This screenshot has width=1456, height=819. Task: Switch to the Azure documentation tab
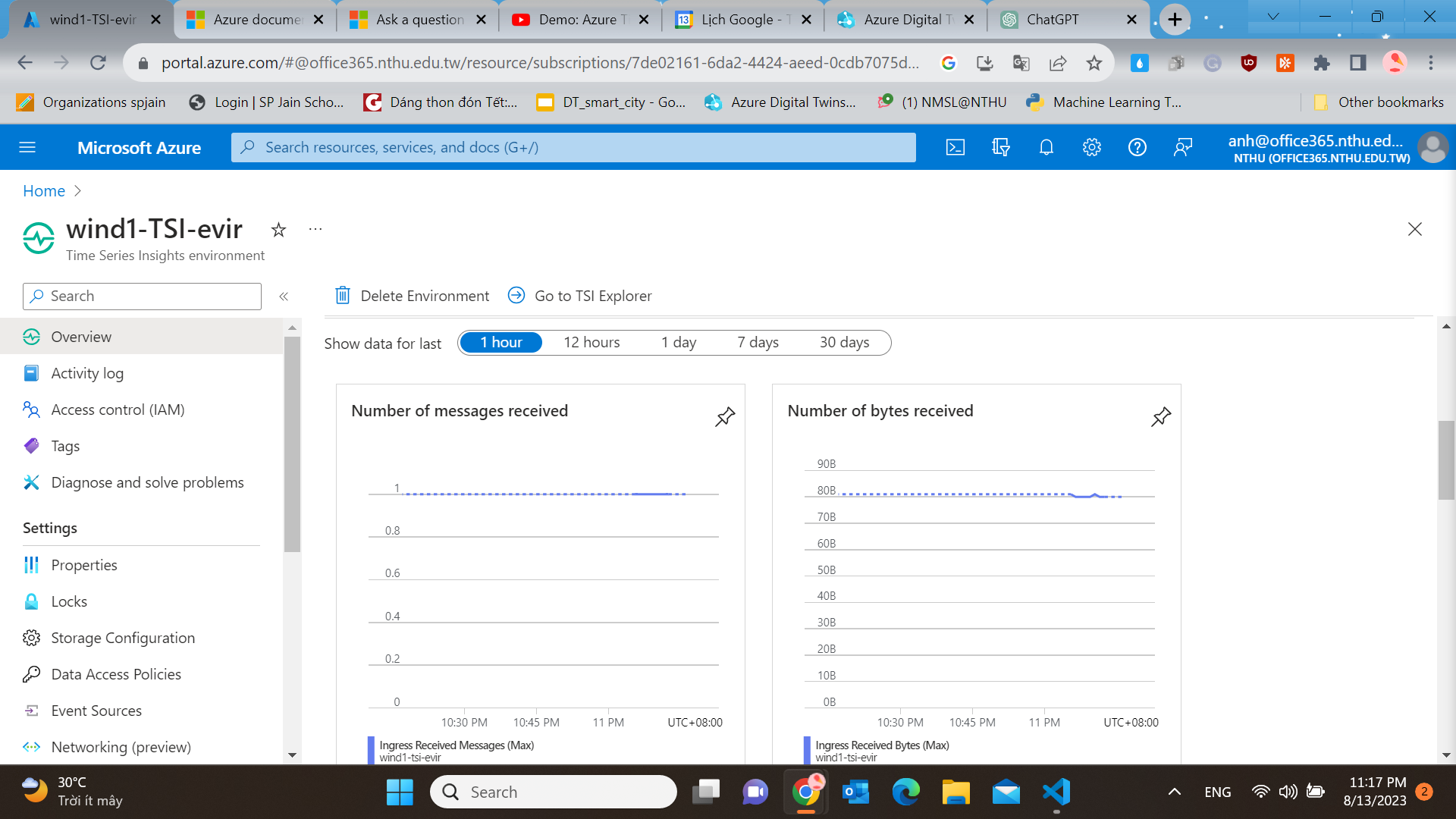click(256, 20)
